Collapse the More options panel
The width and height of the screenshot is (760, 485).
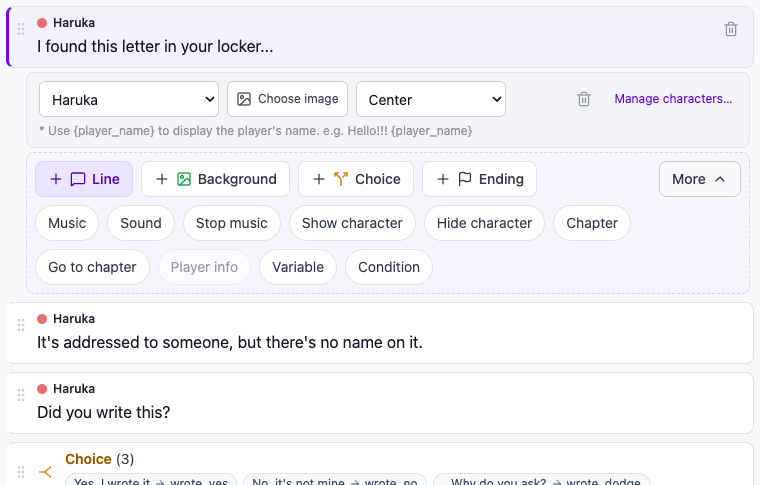(x=699, y=179)
